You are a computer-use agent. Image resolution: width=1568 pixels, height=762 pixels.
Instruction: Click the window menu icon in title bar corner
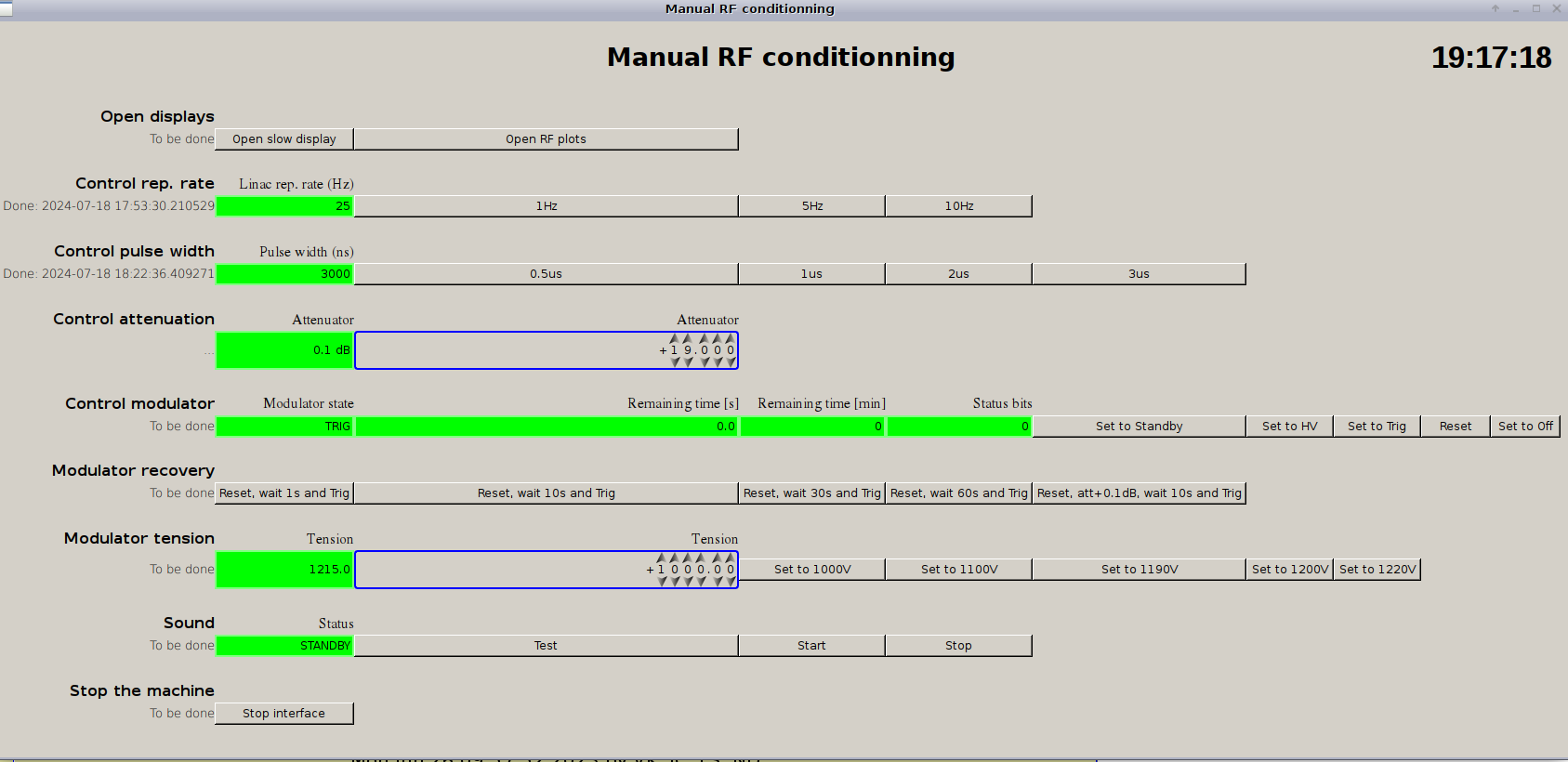[x=7, y=8]
